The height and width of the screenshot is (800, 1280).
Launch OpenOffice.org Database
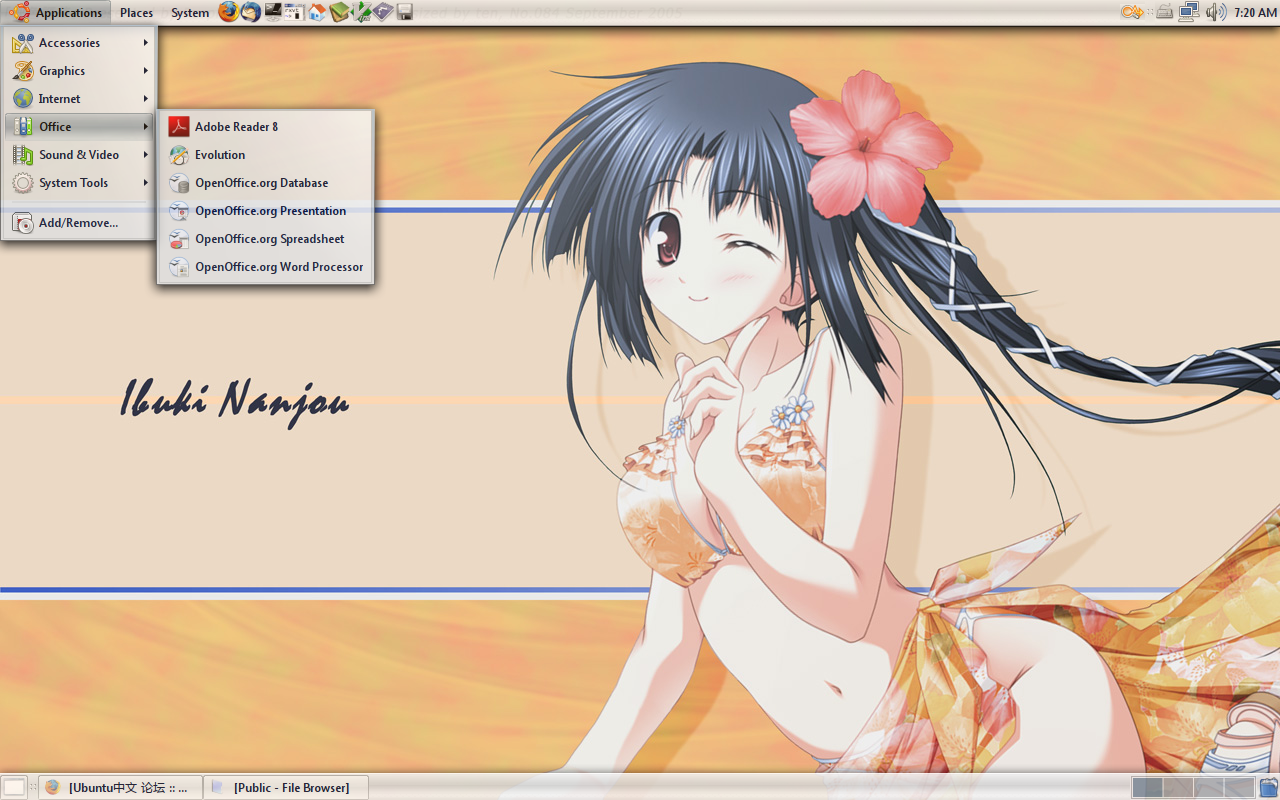(x=266, y=183)
